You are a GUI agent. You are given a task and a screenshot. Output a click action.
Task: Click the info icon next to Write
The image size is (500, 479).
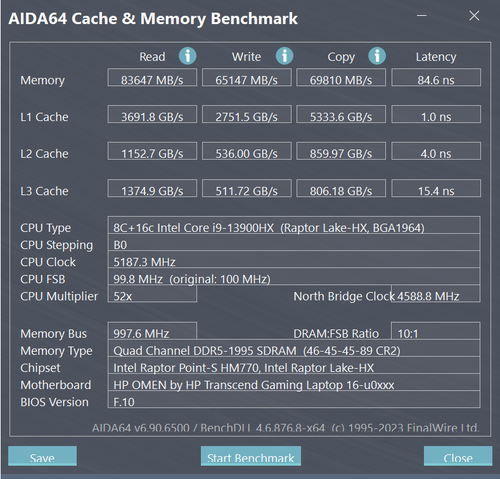(x=284, y=56)
